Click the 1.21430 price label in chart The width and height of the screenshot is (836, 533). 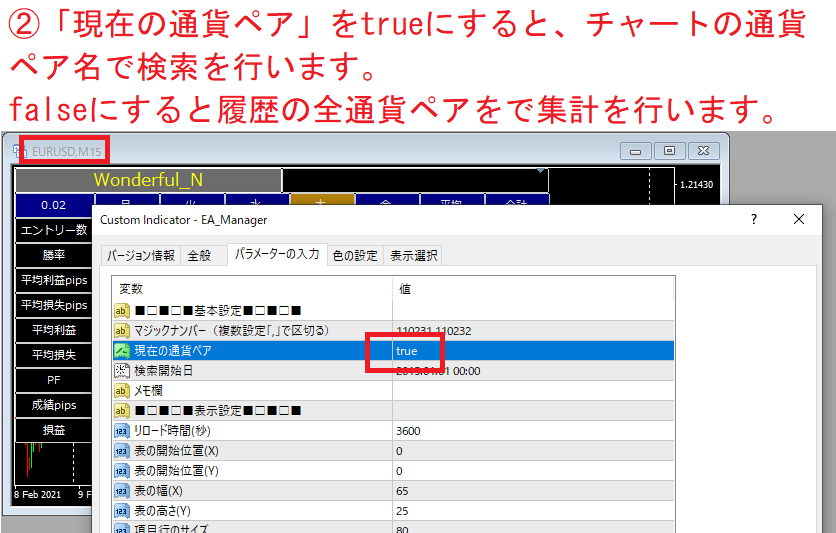696,184
